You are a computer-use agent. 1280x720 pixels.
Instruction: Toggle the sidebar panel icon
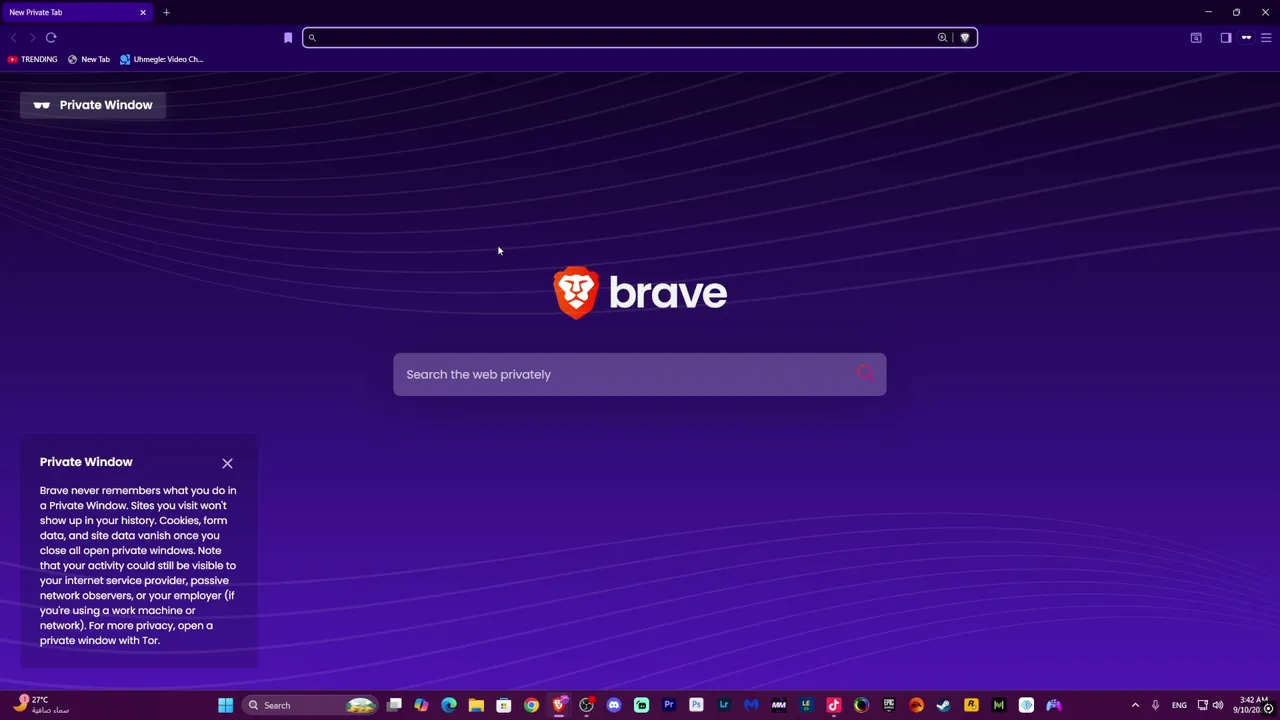tap(1226, 38)
